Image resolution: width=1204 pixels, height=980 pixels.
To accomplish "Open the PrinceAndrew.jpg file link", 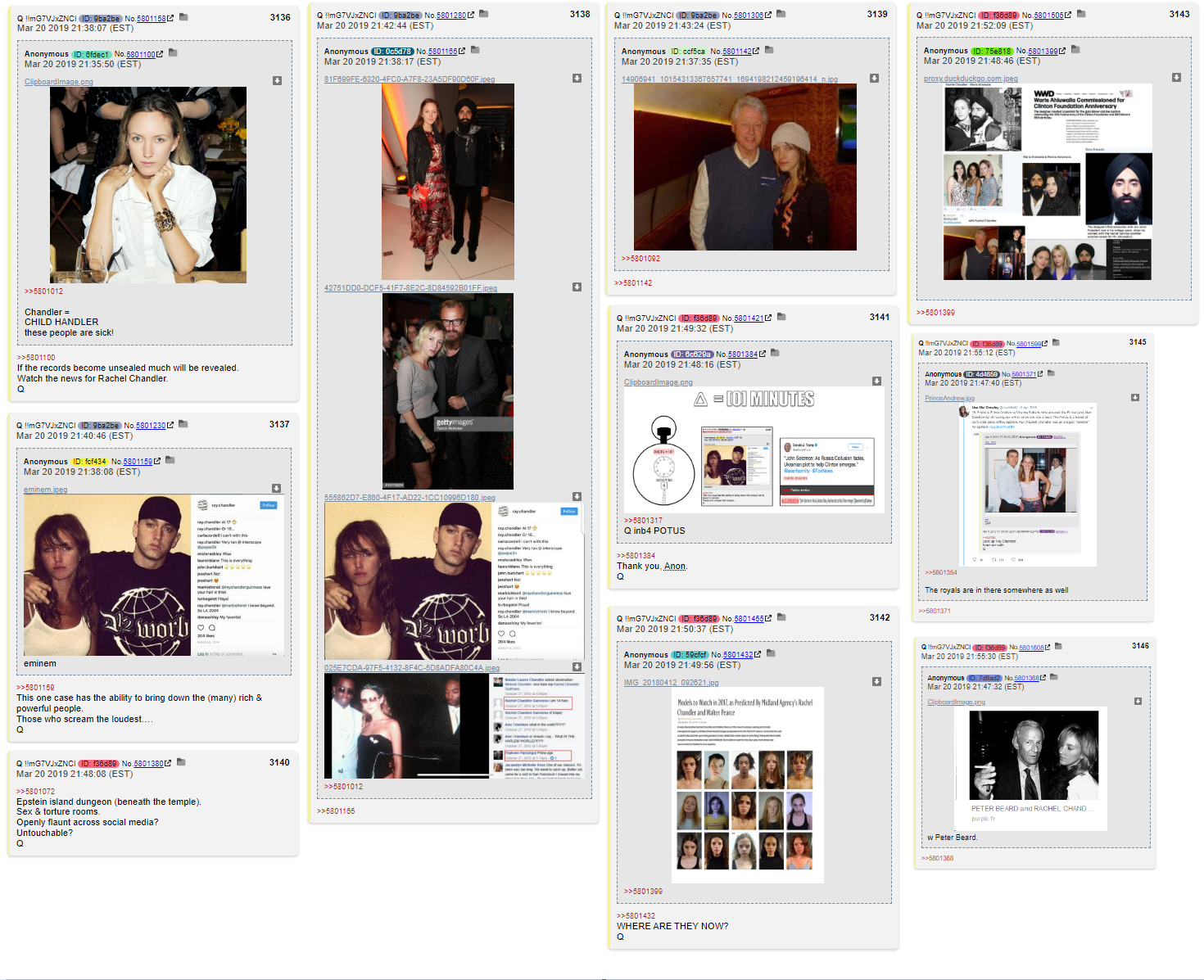I will point(949,398).
